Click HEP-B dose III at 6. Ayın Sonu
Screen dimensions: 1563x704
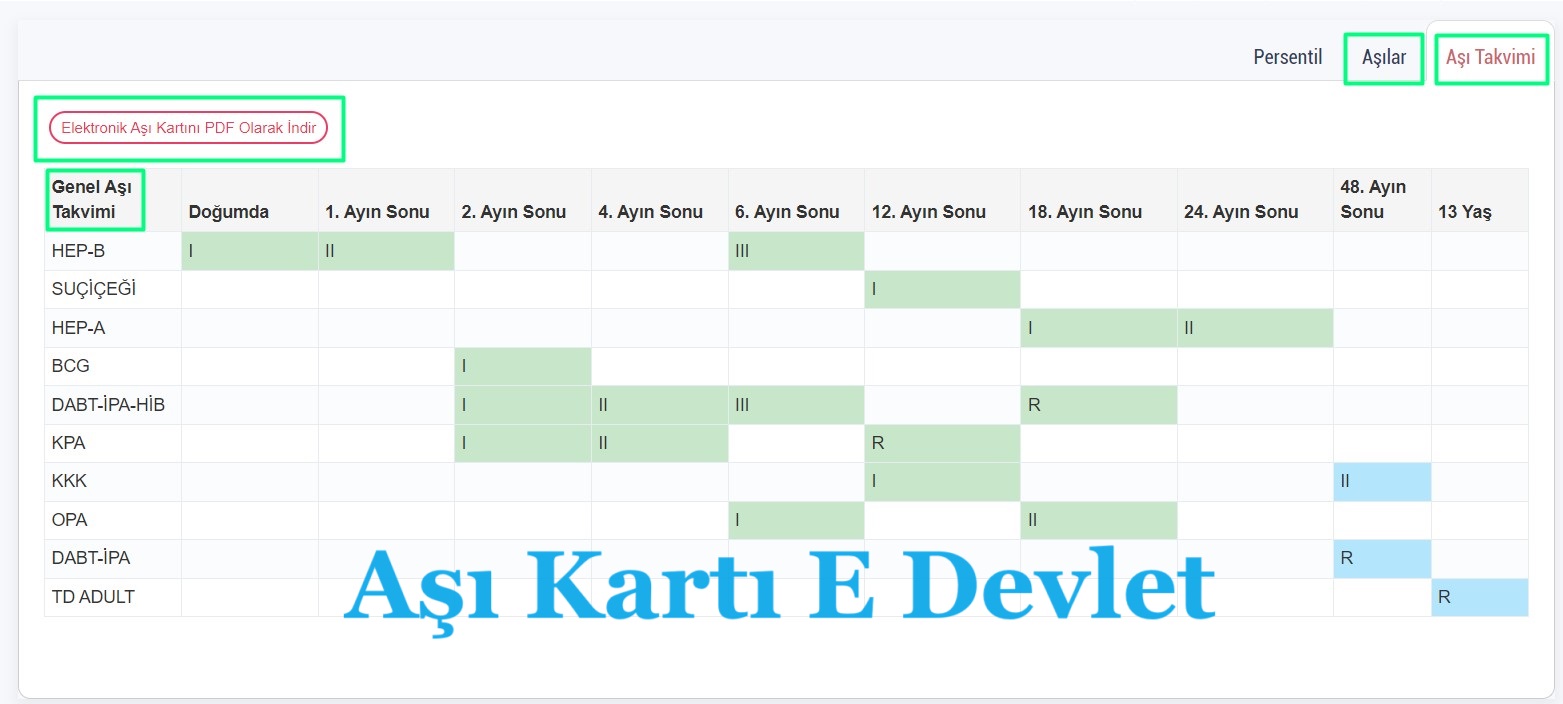(x=796, y=251)
